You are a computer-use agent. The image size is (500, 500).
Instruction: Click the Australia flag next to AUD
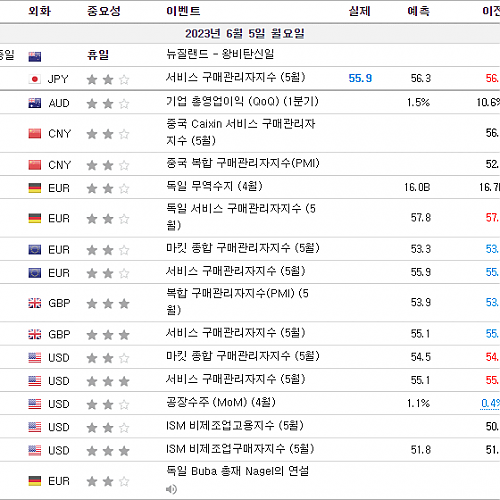(x=35, y=103)
